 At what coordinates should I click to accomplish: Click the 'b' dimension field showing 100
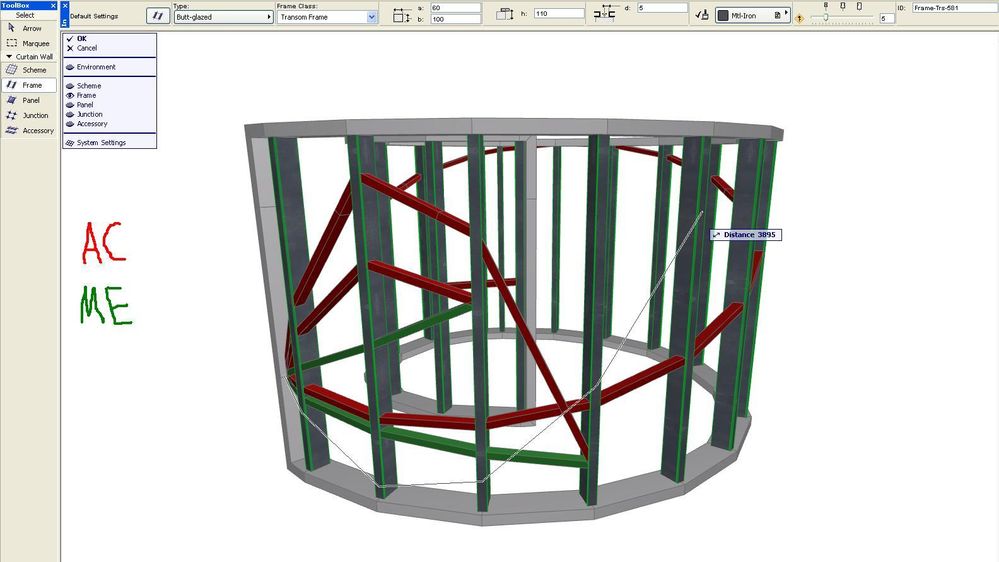coord(456,19)
